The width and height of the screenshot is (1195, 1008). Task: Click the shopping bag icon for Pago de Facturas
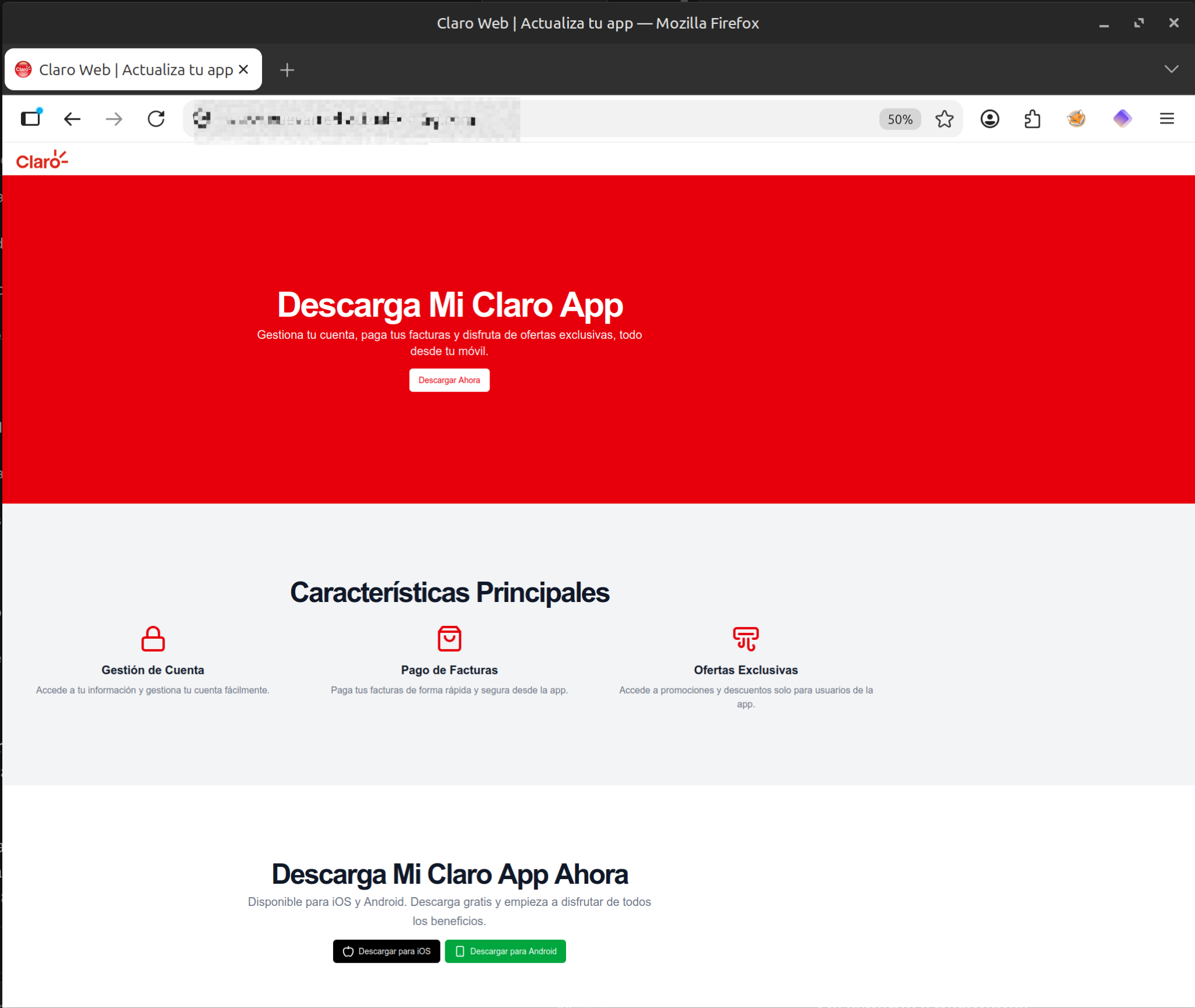[449, 639]
